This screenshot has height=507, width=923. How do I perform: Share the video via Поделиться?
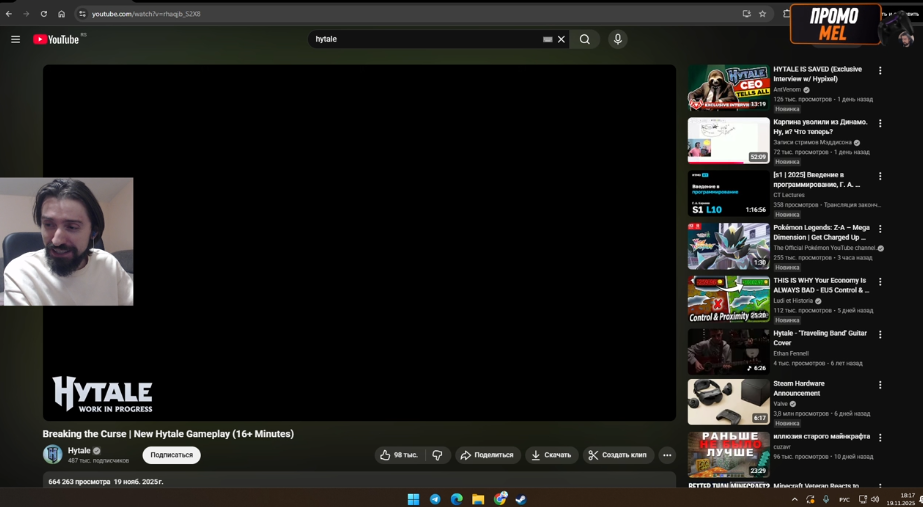point(487,455)
